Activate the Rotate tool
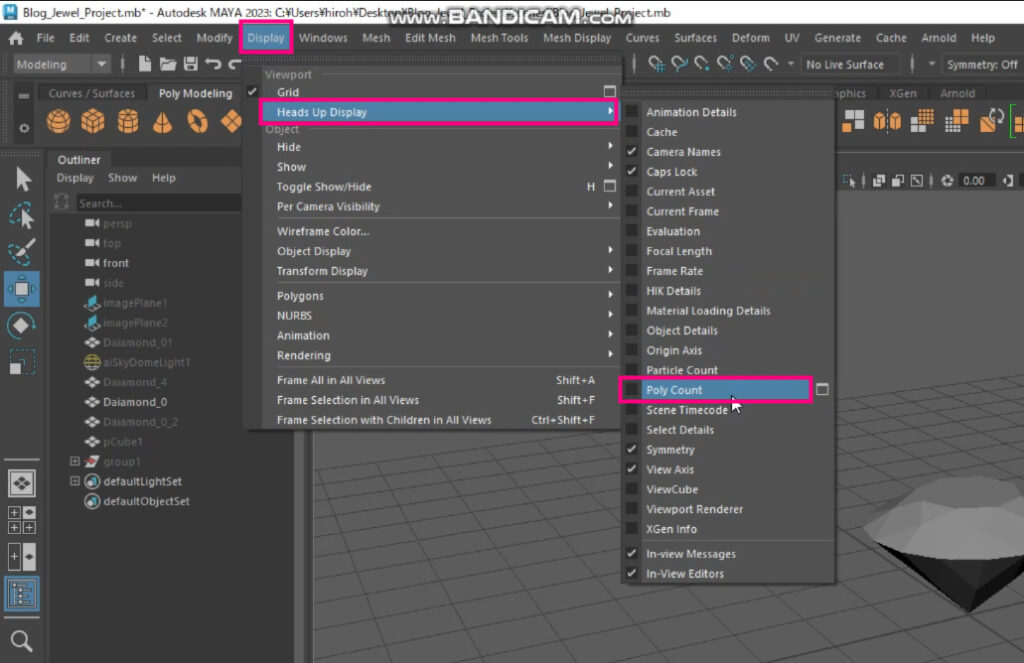 (x=21, y=325)
